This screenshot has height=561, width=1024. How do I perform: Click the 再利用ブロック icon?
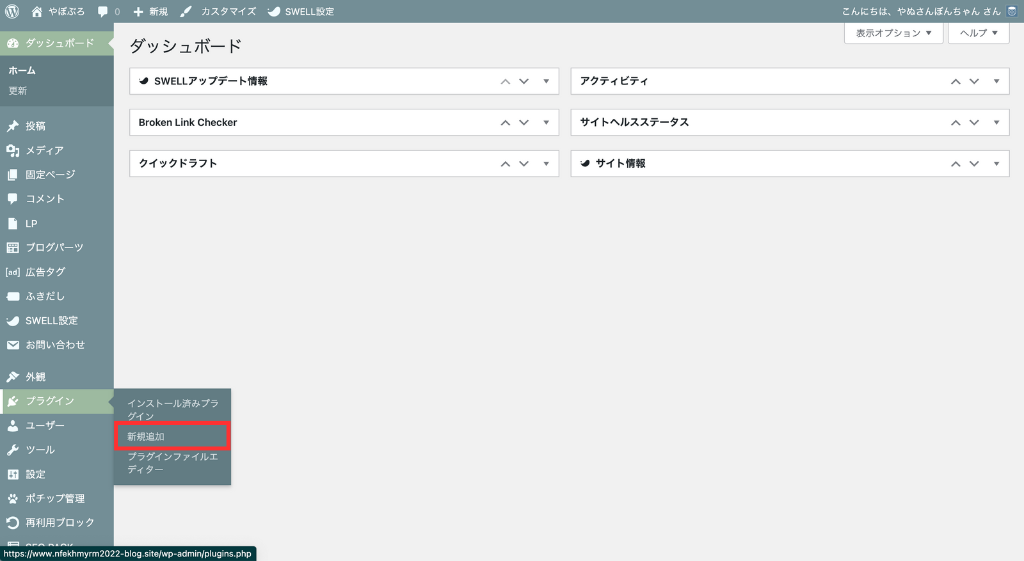(x=12, y=522)
